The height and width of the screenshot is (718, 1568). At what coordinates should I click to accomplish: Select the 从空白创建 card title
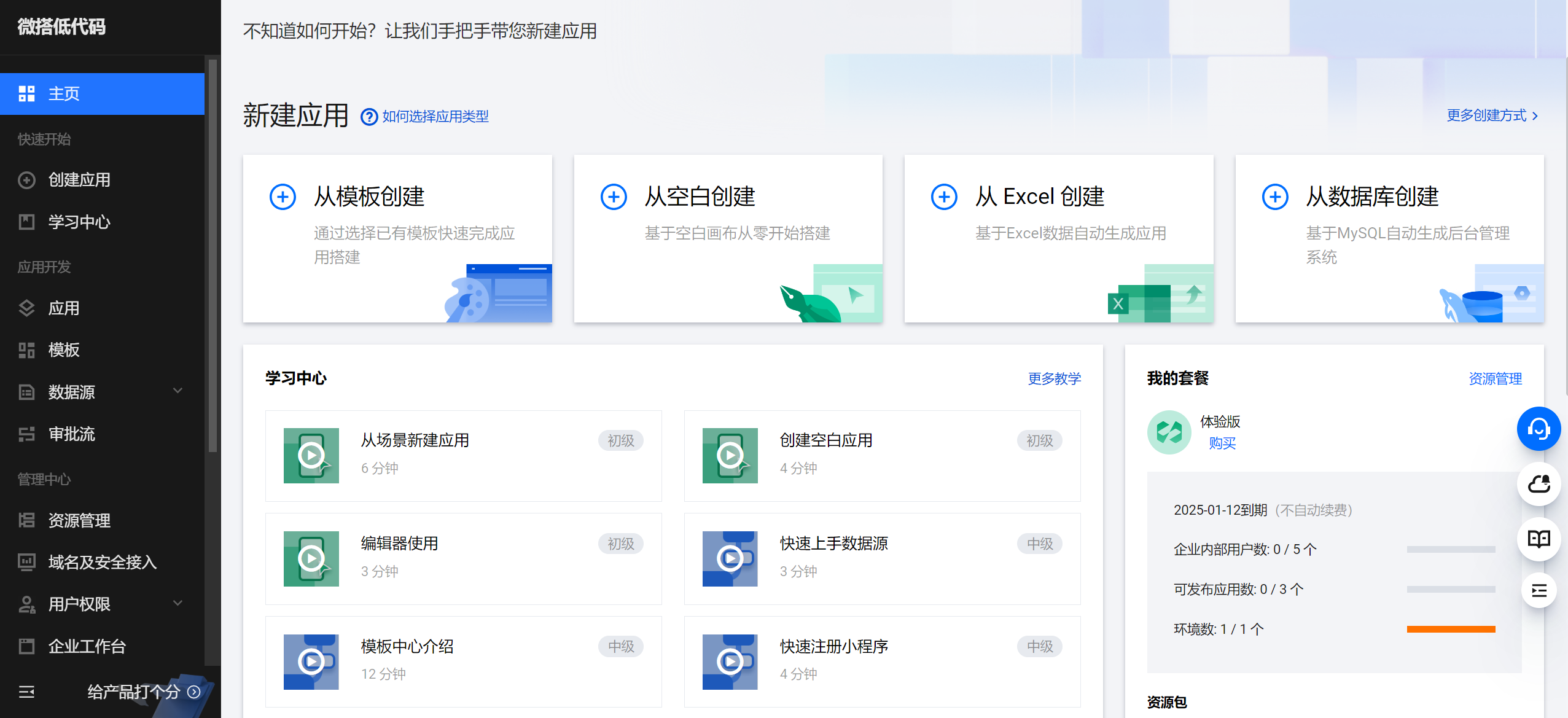click(700, 197)
